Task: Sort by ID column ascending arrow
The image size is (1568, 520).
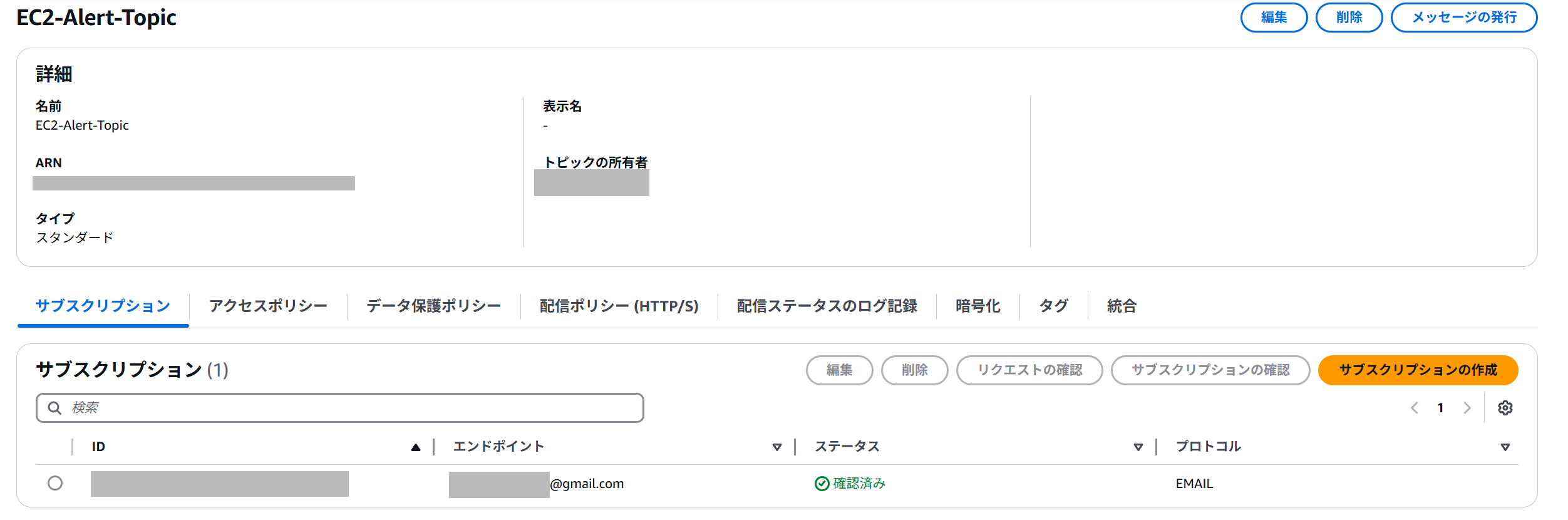Action: tap(415, 447)
